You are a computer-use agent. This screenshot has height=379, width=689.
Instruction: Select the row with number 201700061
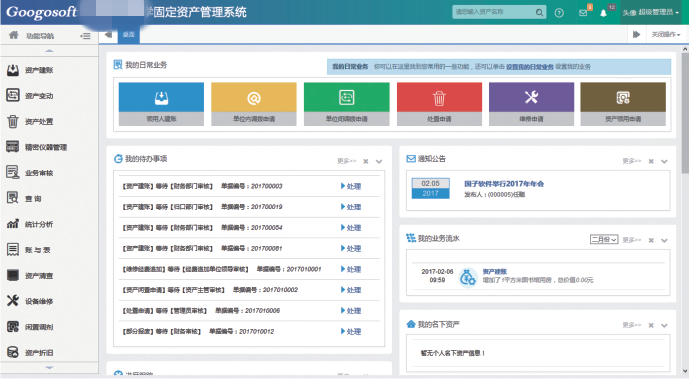click(x=249, y=249)
